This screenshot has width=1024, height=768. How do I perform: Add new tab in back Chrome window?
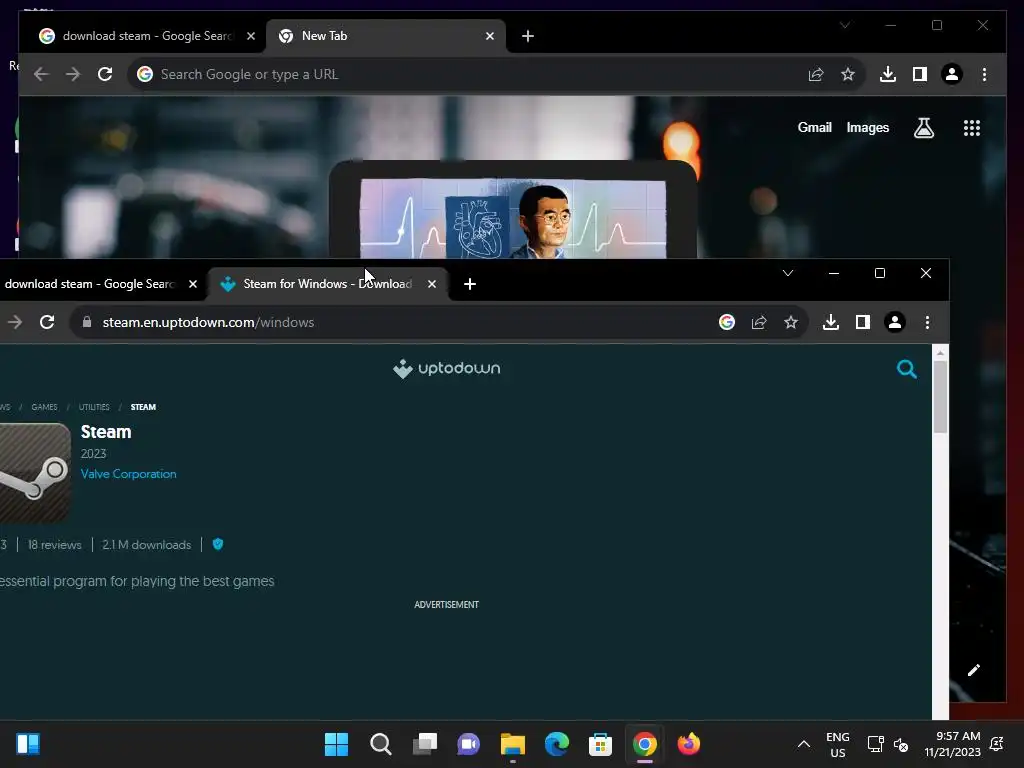point(528,36)
